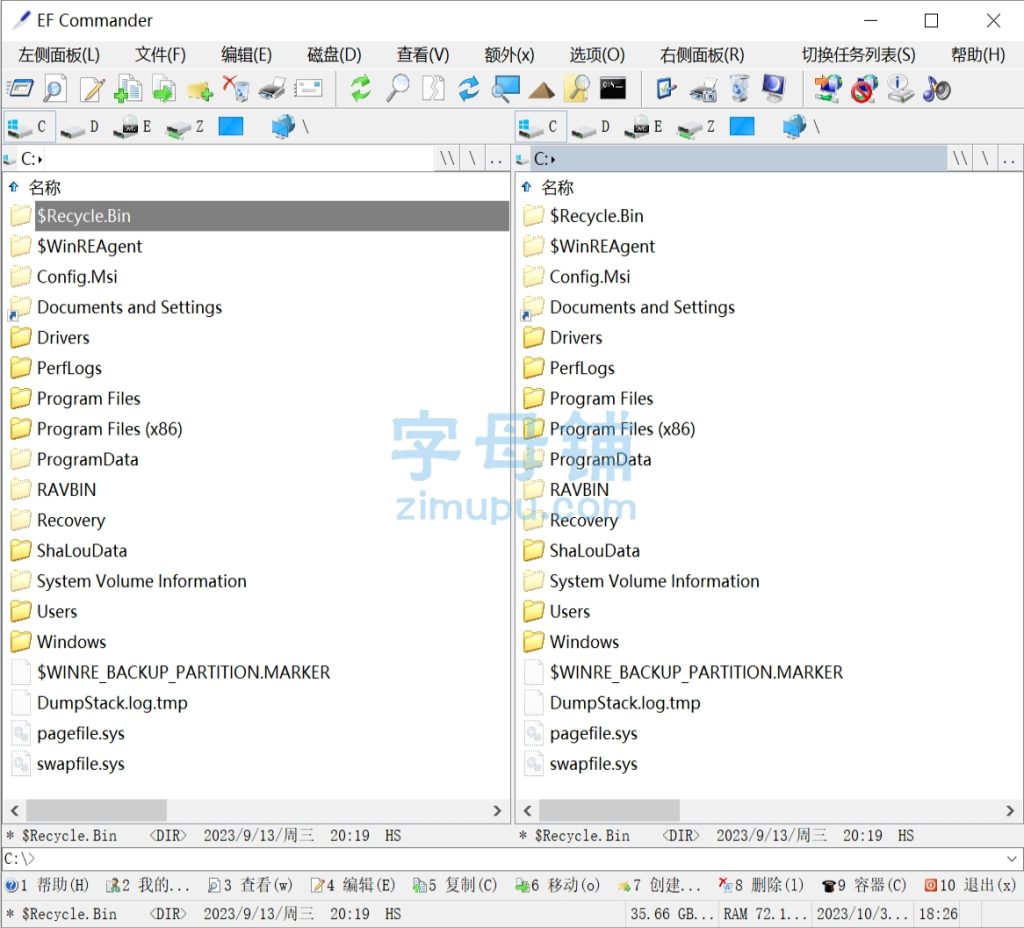Viewport: 1024px width, 928px height.
Task: Click the disconnect network drive icon
Action: click(x=864, y=89)
